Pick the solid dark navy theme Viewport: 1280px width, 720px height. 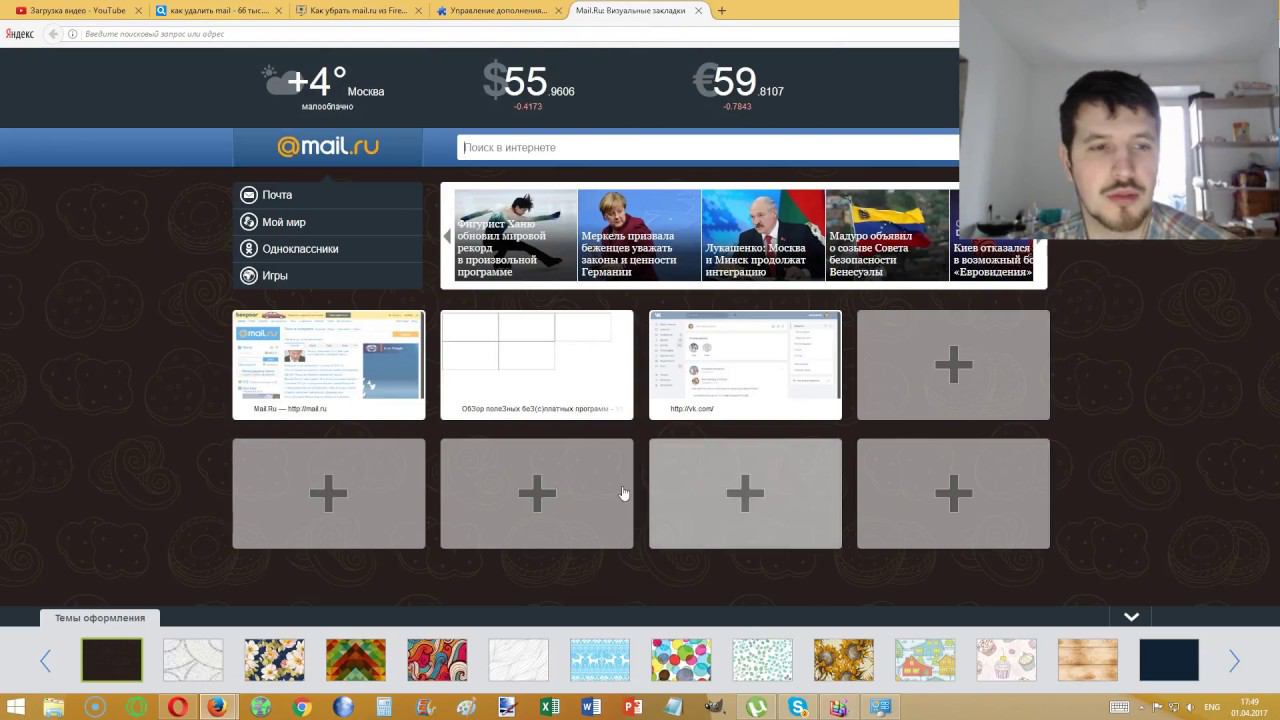(x=1169, y=660)
